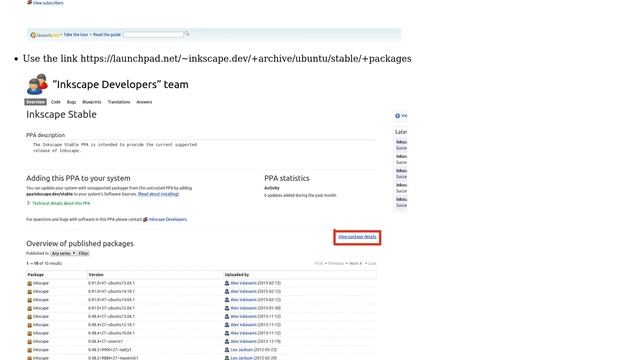
Task: Open Alex Valavanis link in ubuntu12.10.1 row
Action: click(243, 325)
